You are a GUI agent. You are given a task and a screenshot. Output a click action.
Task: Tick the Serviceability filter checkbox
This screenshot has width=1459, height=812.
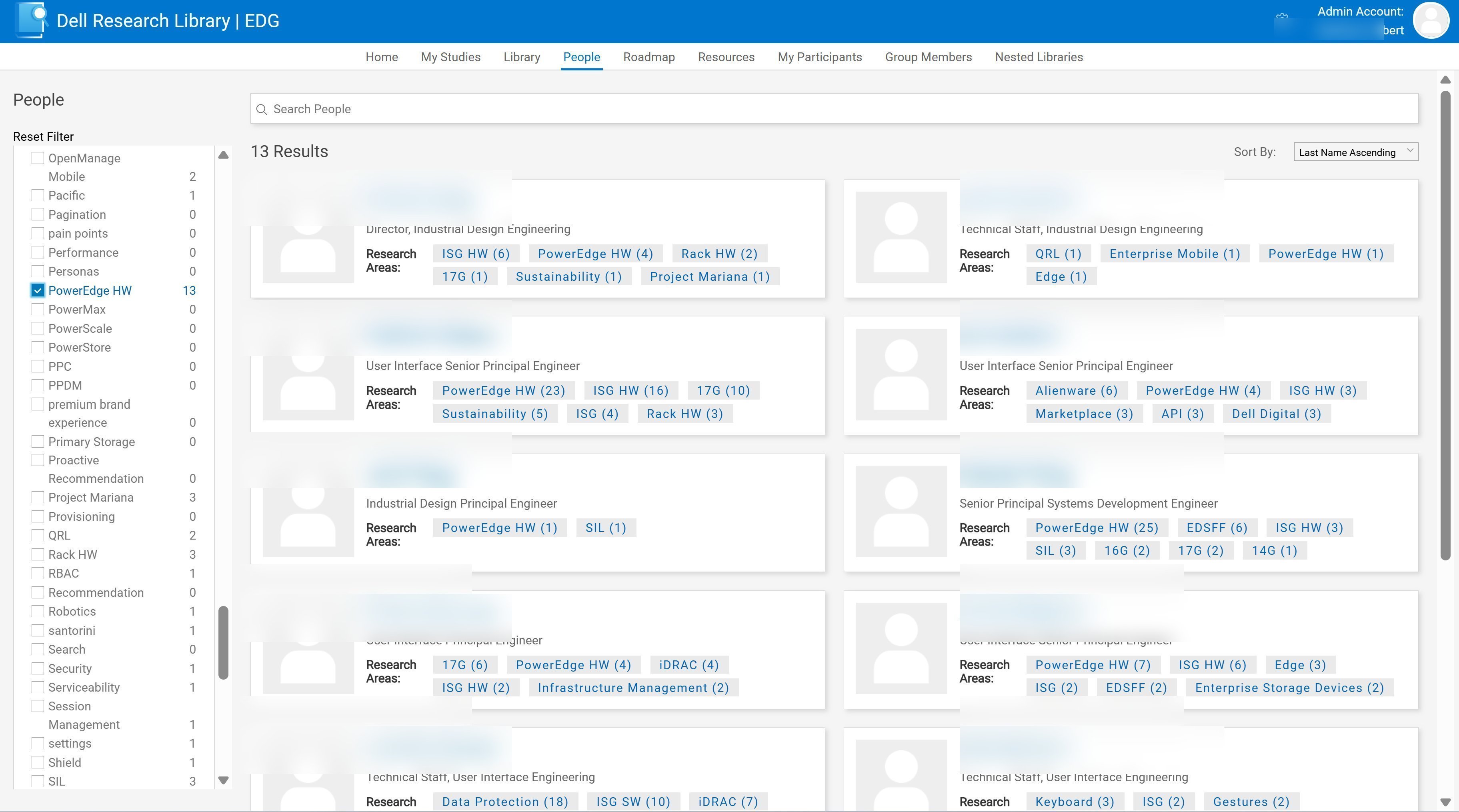click(x=37, y=687)
